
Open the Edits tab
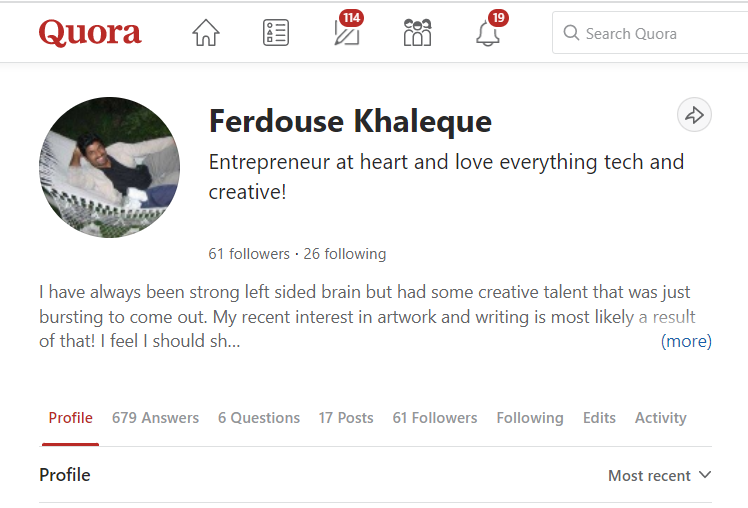(x=599, y=418)
